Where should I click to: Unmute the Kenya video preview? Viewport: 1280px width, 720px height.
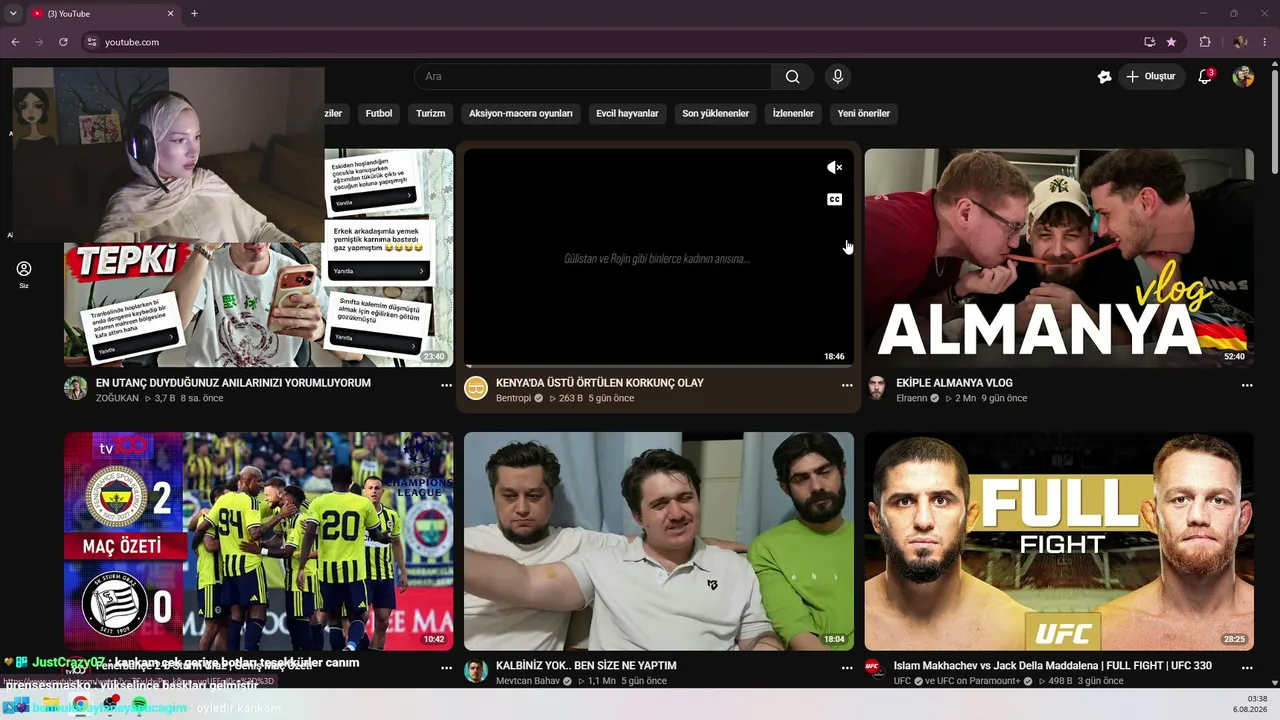(834, 168)
